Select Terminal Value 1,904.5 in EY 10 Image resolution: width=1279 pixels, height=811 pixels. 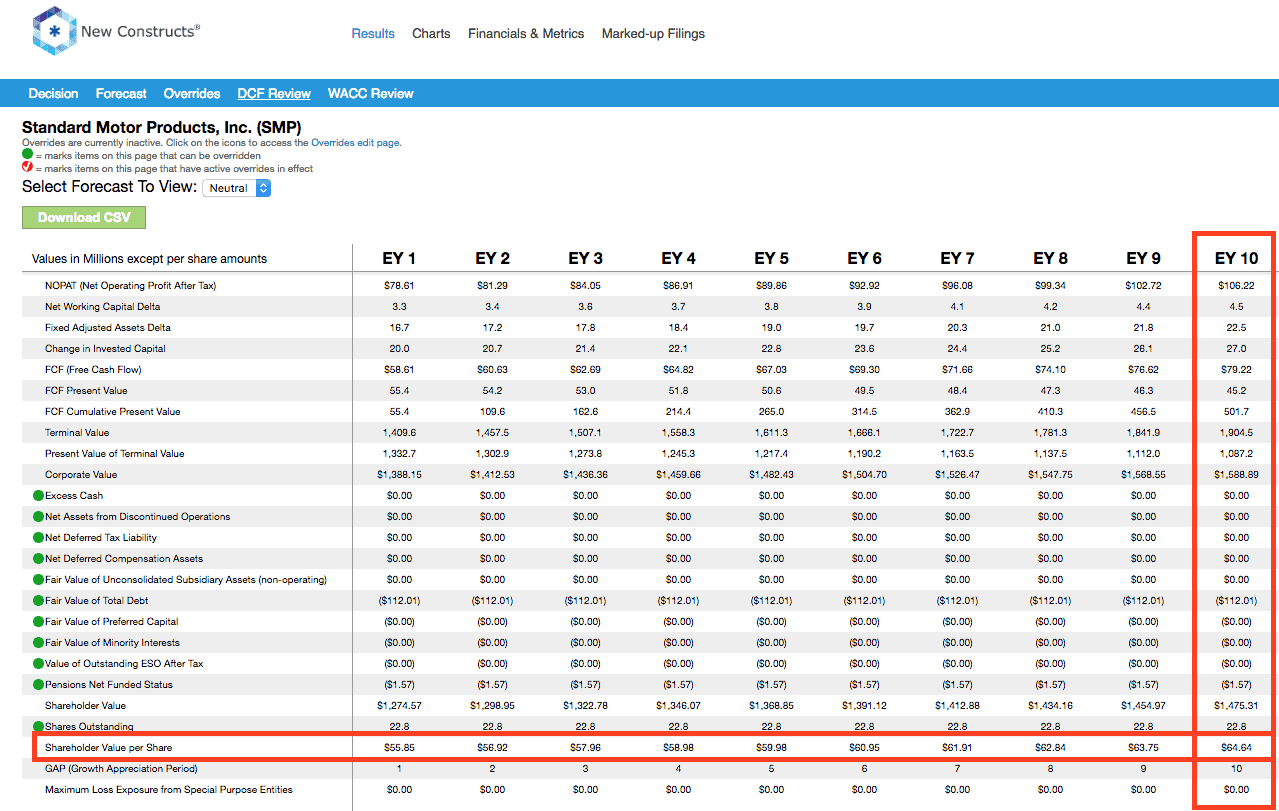click(1236, 433)
